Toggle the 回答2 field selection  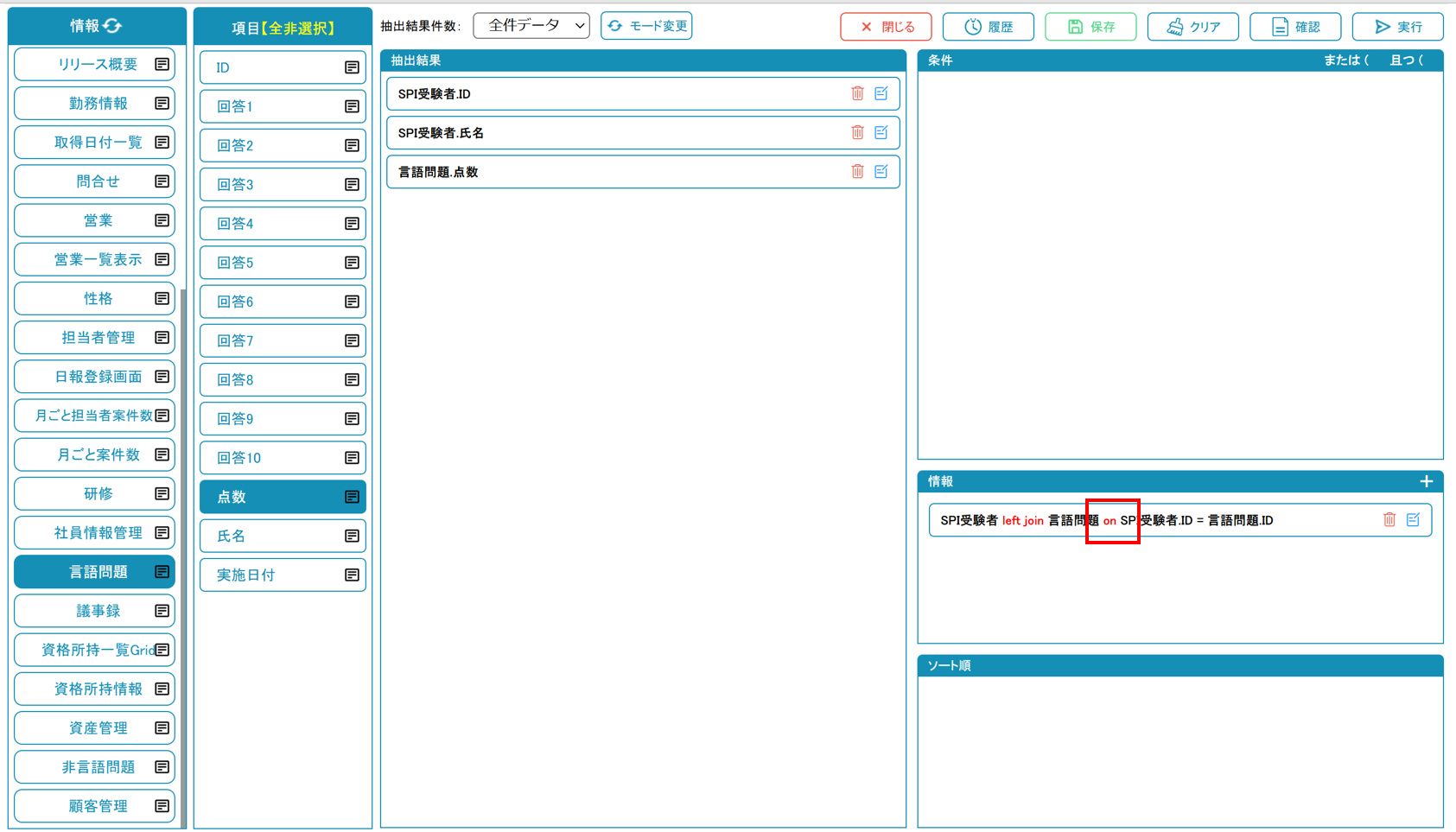(x=283, y=145)
